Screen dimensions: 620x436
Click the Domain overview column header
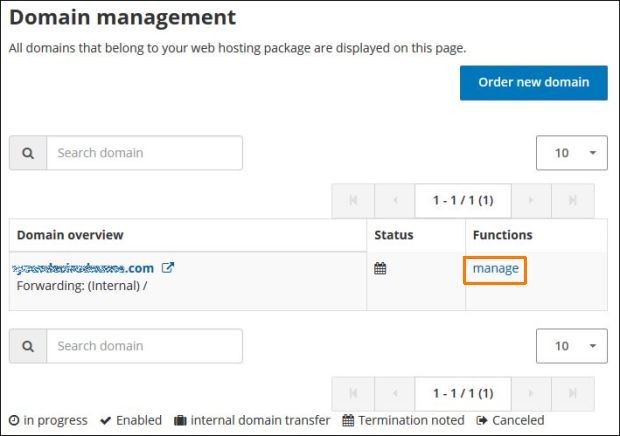[x=70, y=235]
